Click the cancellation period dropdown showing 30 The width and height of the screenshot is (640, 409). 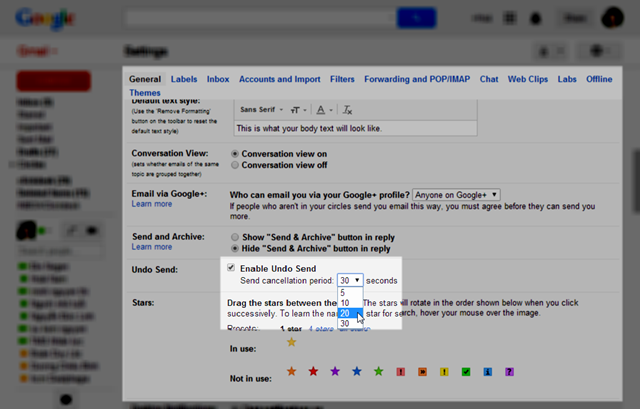tap(350, 280)
